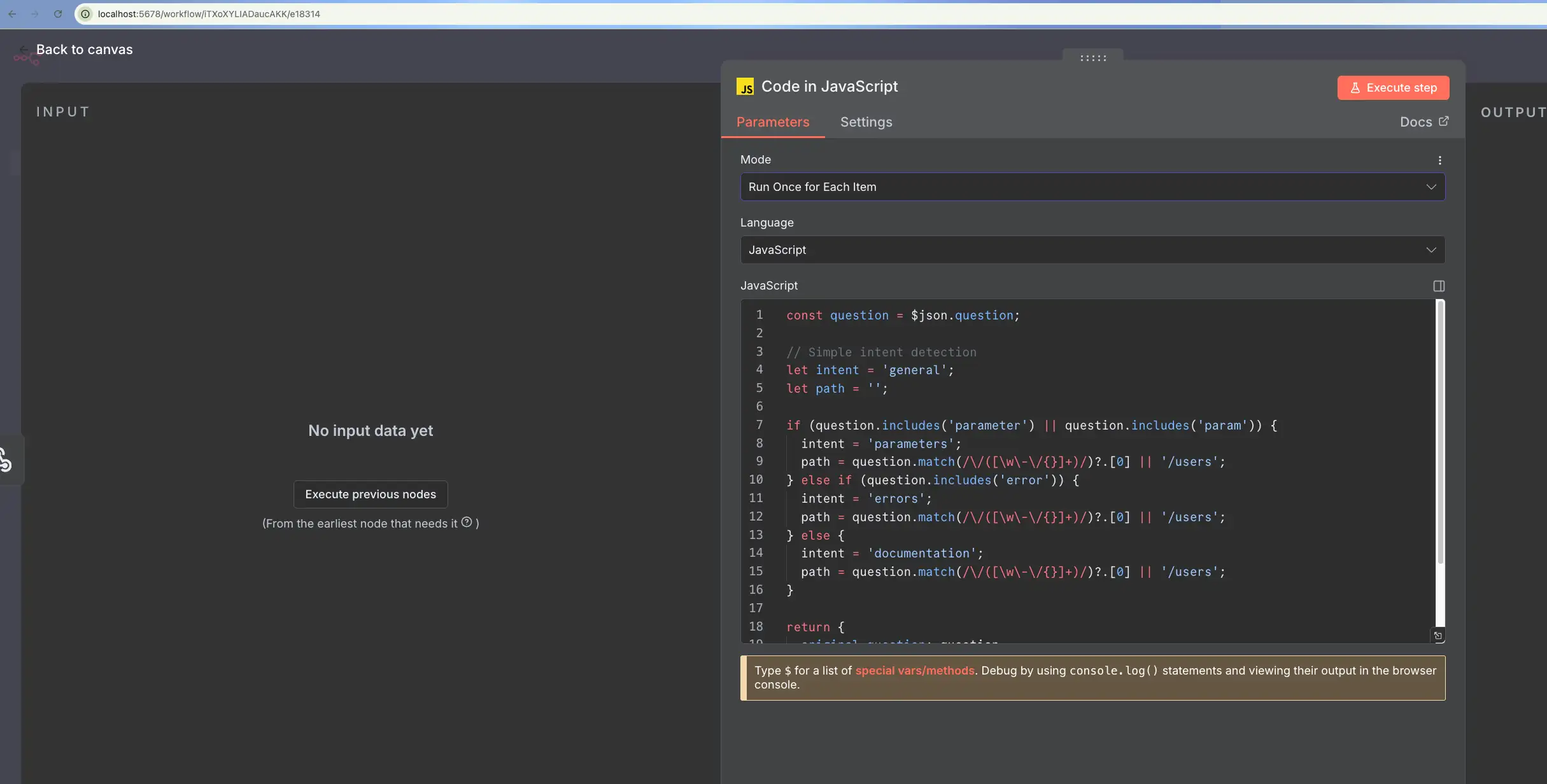Click the Execute previous nodes button

371,494
